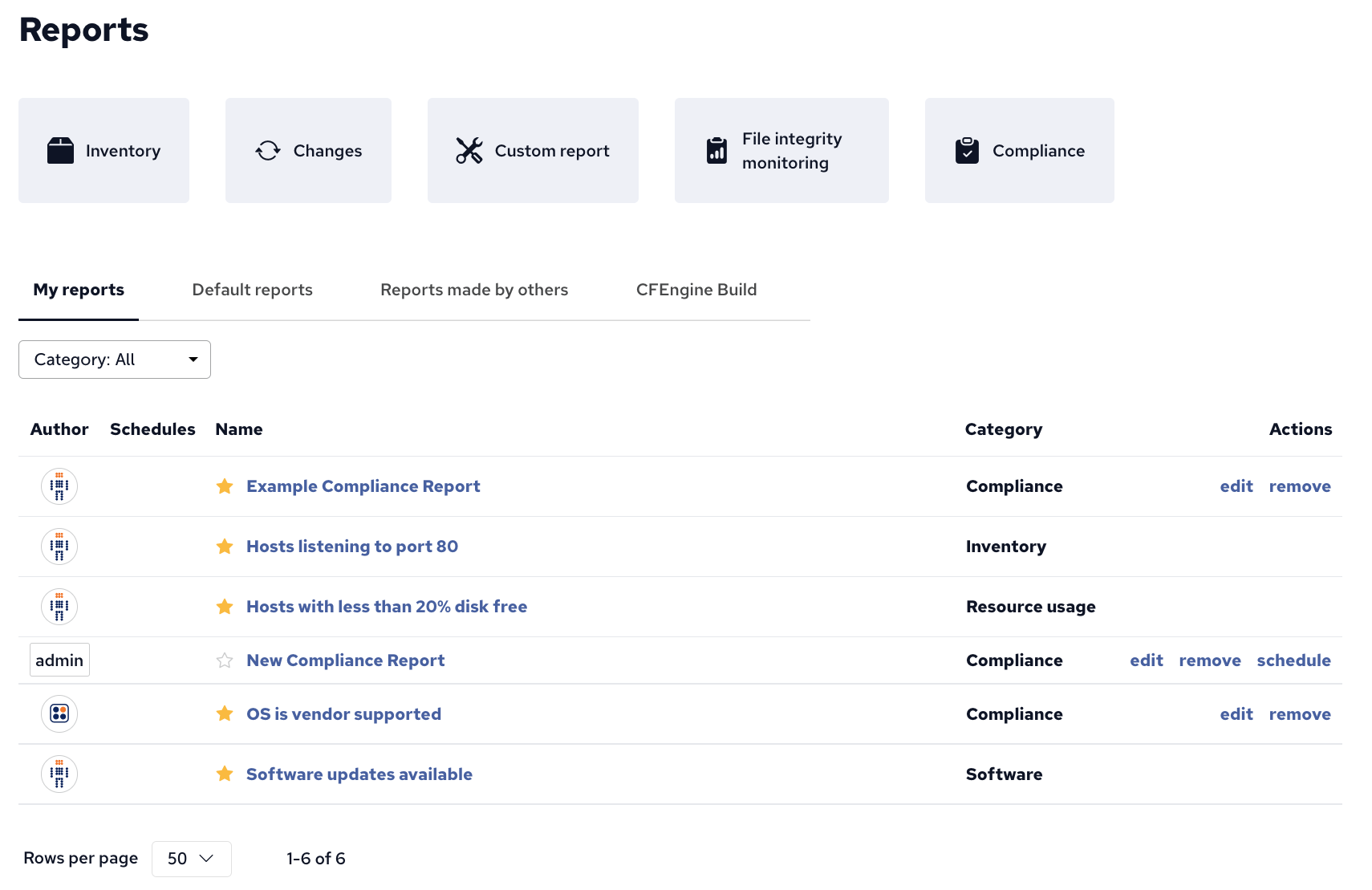Click the Inventory category cell
The width and height of the screenshot is (1372, 890).
point(1006,547)
